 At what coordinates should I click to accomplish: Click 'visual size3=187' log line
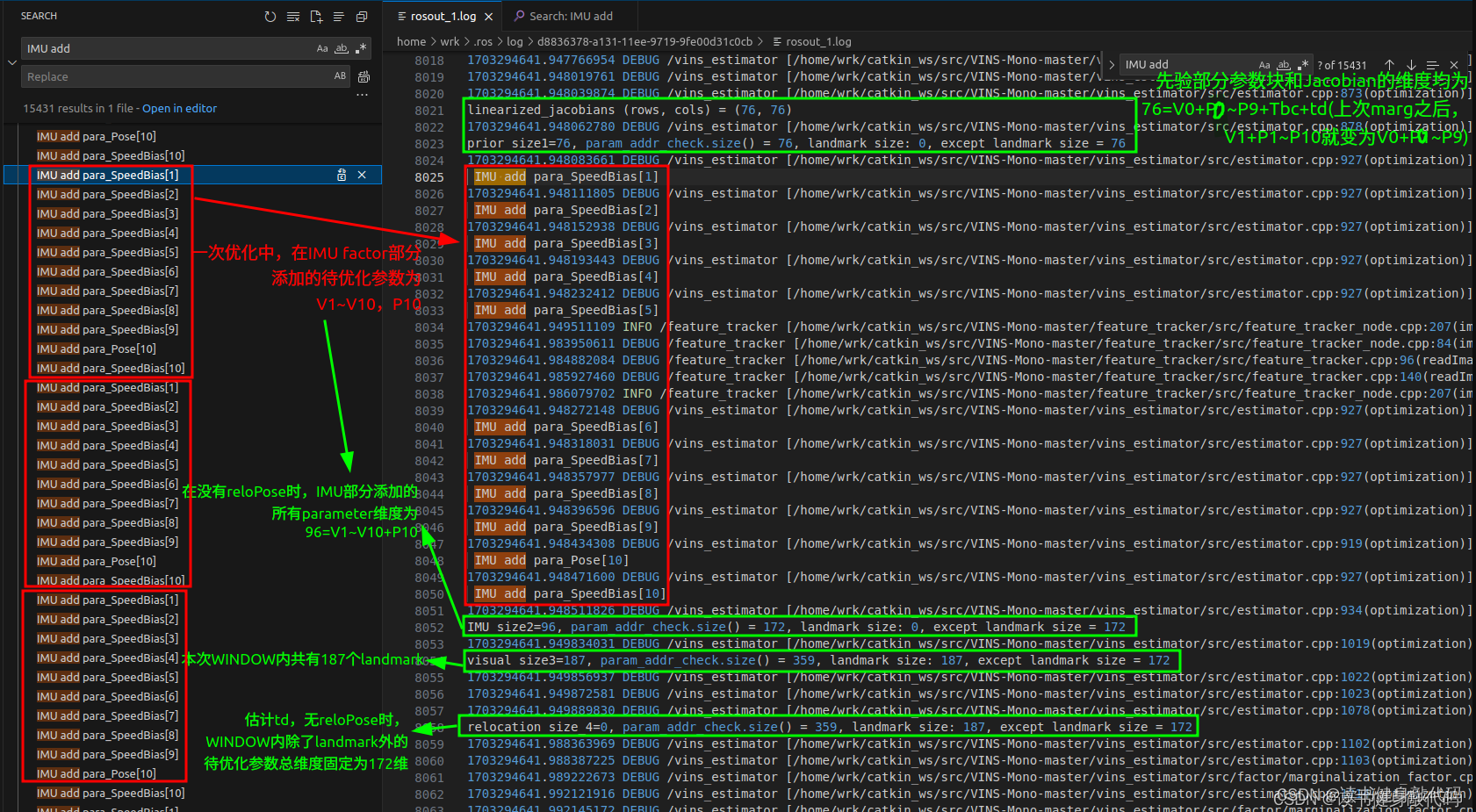click(818, 661)
